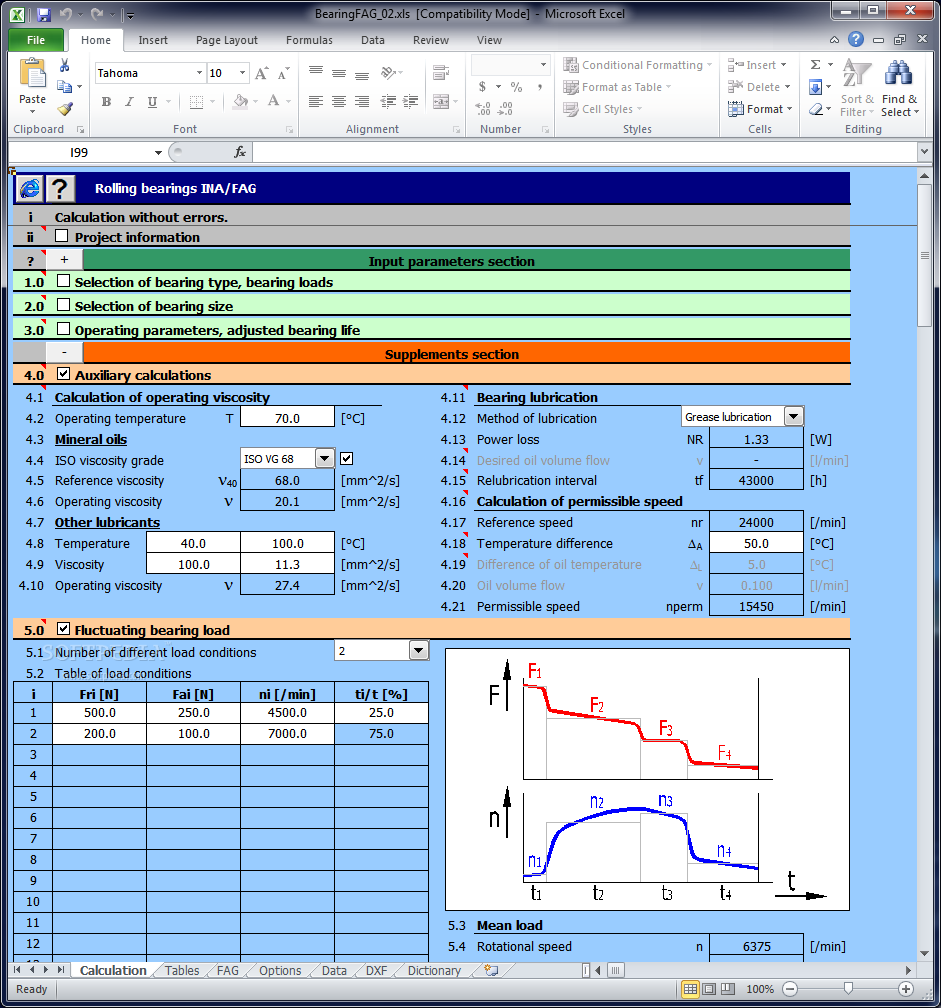Click the Center text alignment icon
Viewport: 941px width, 1008px height.
339,102
